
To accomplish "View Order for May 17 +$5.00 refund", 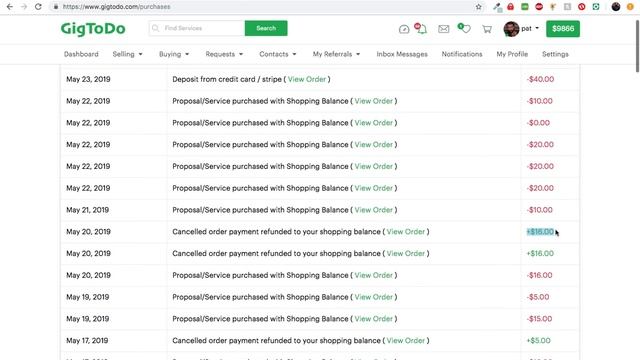I will [406, 340].
